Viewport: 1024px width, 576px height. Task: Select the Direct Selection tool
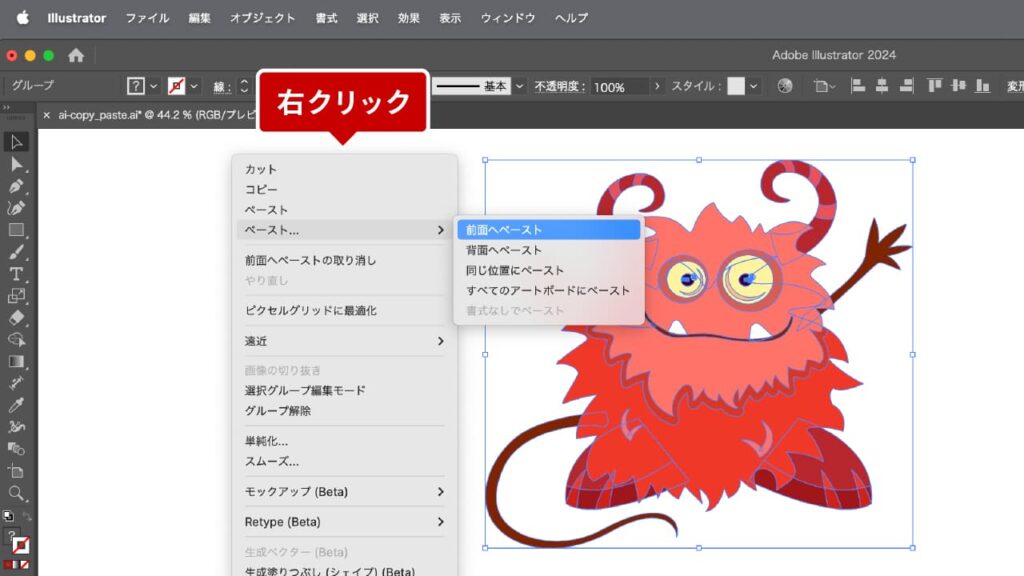17,164
